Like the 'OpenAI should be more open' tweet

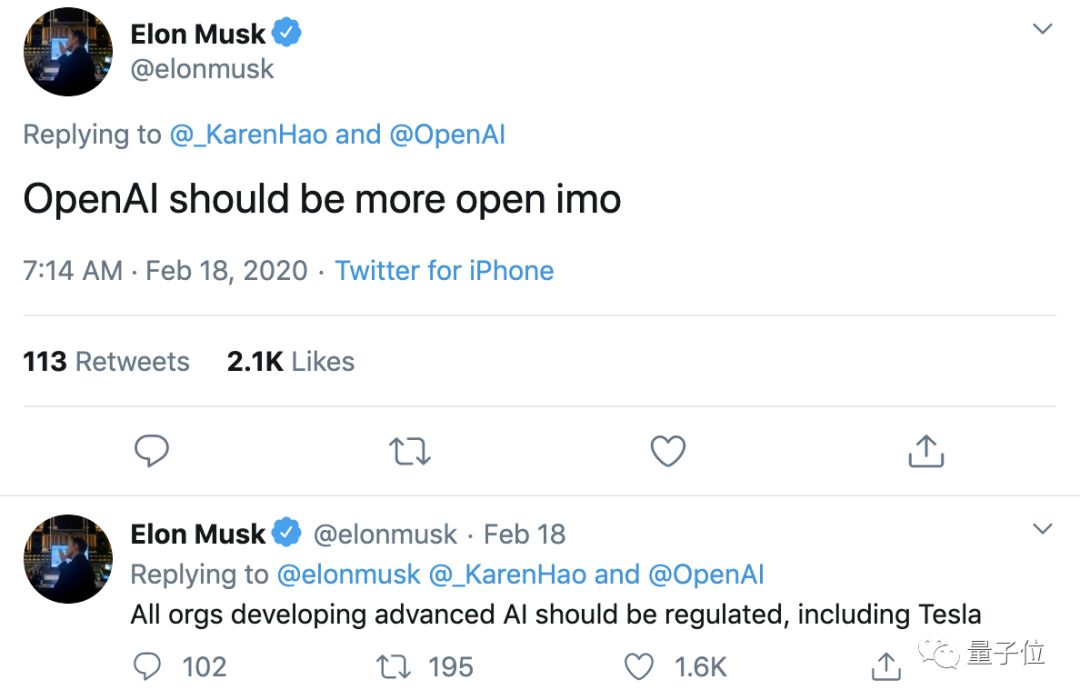667,451
